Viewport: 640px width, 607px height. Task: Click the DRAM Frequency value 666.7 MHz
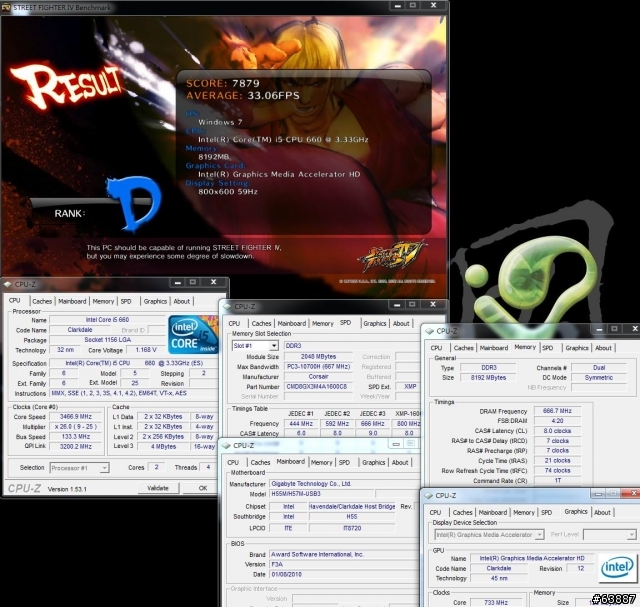(557, 411)
